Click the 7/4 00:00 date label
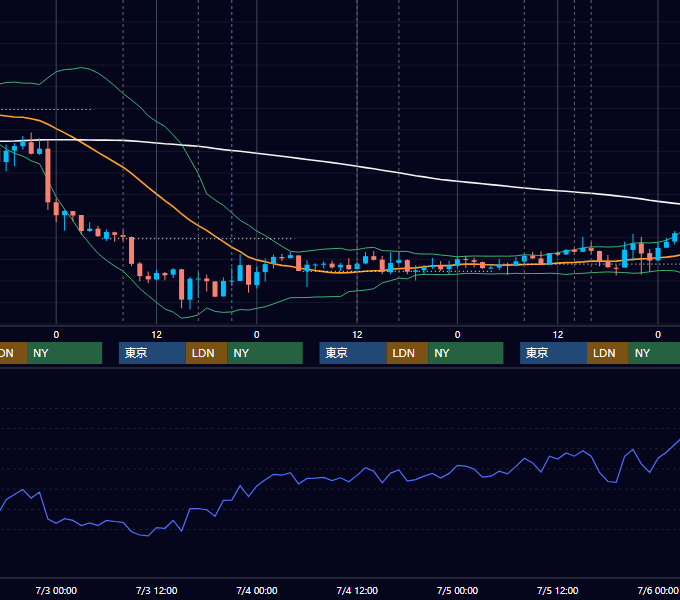 point(257,590)
